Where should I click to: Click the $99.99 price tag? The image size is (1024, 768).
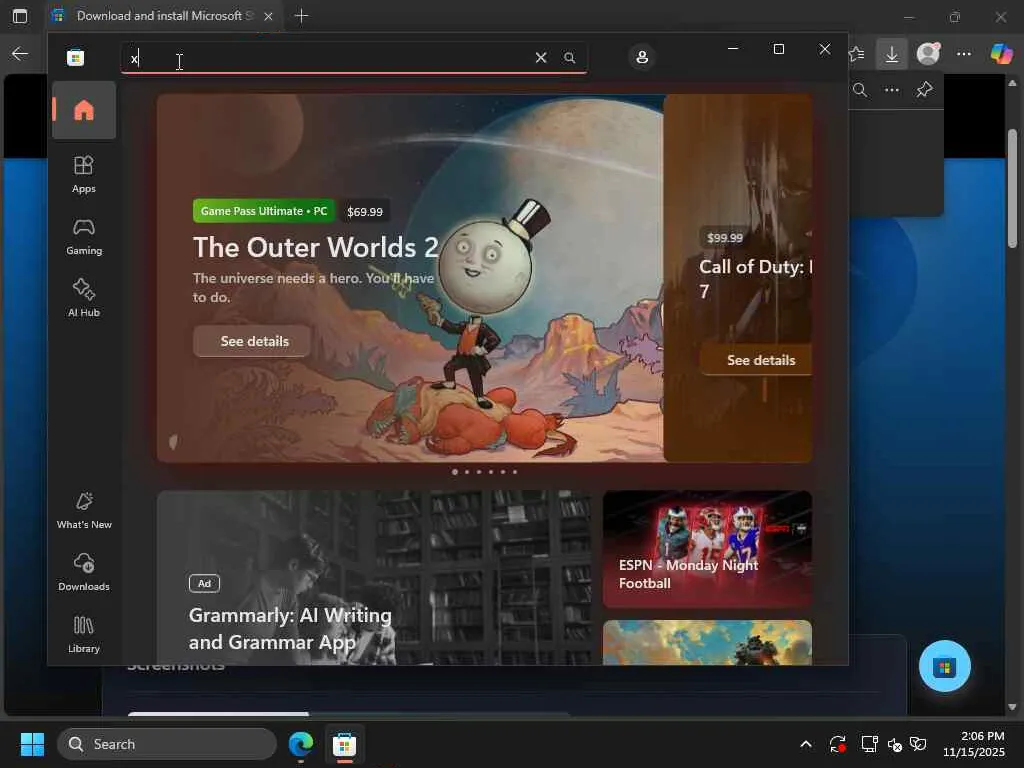click(x=724, y=238)
